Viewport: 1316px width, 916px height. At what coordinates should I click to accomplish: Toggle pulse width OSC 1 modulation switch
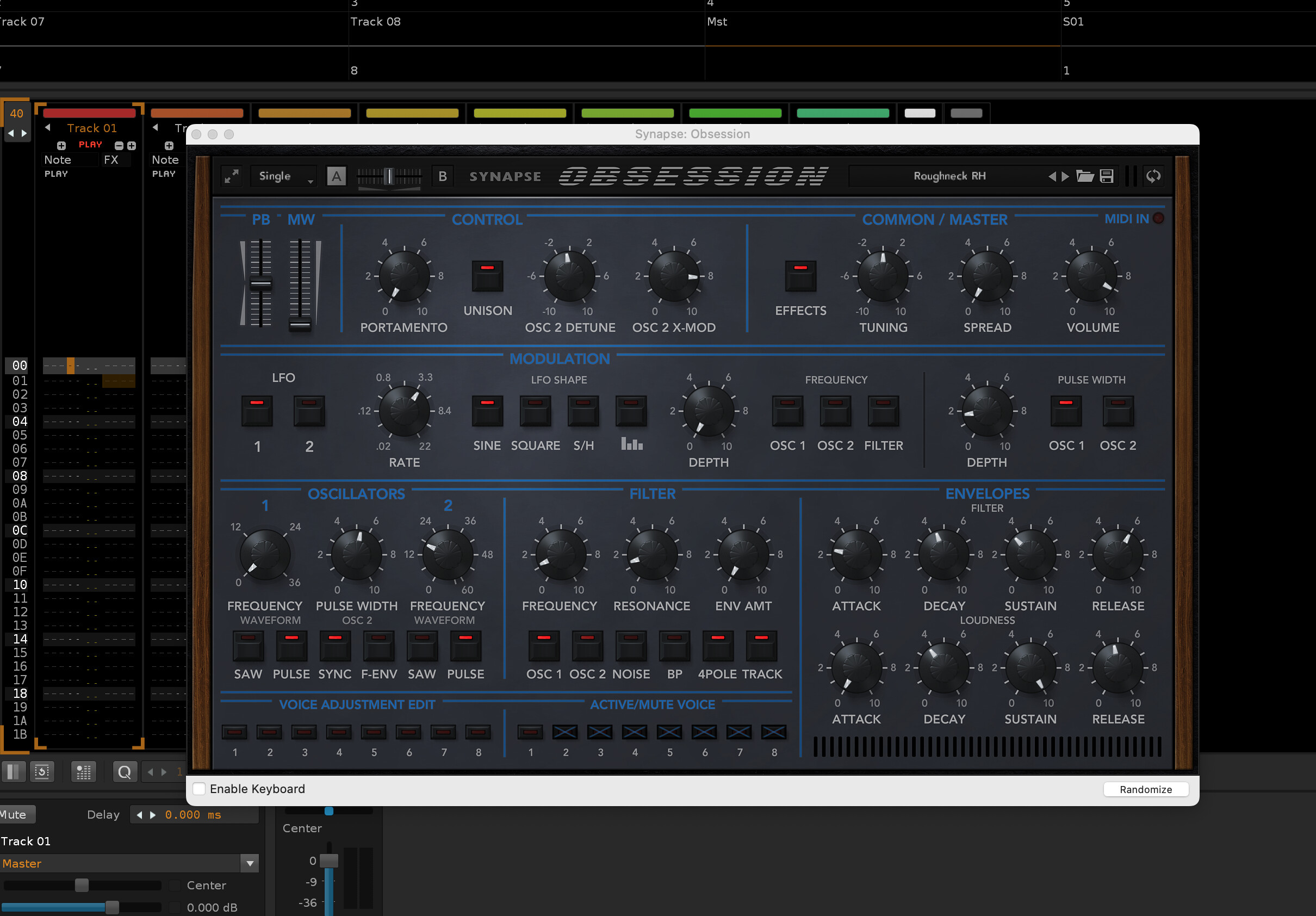pos(1065,411)
